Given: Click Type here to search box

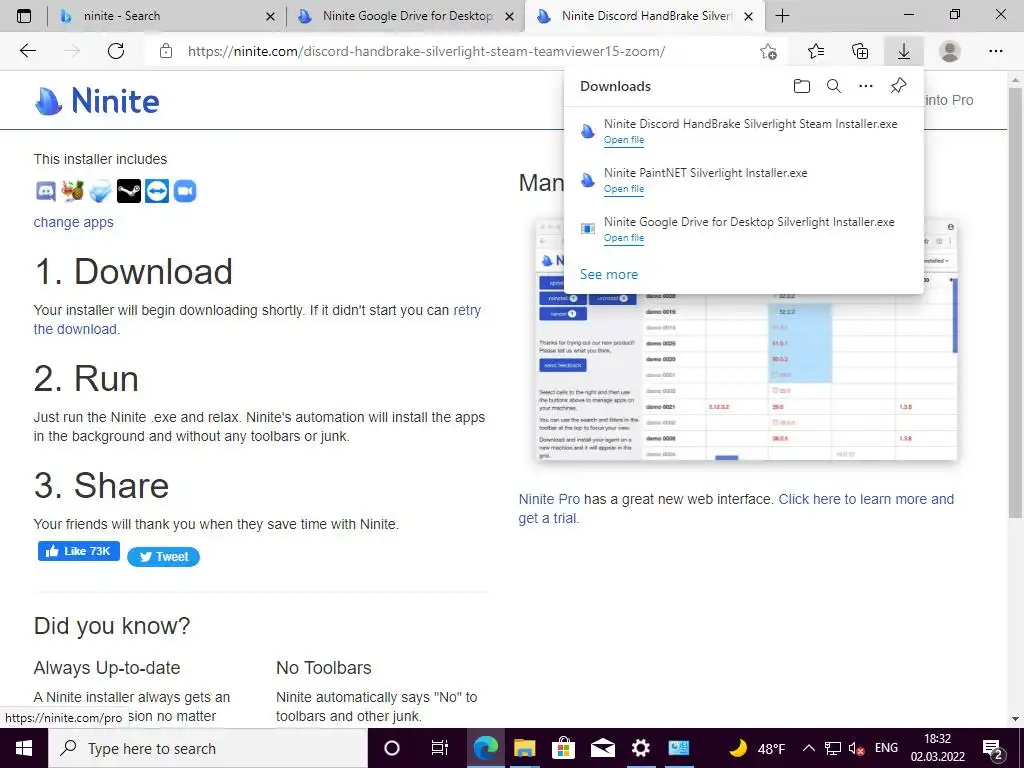Looking at the screenshot, I should (208, 748).
